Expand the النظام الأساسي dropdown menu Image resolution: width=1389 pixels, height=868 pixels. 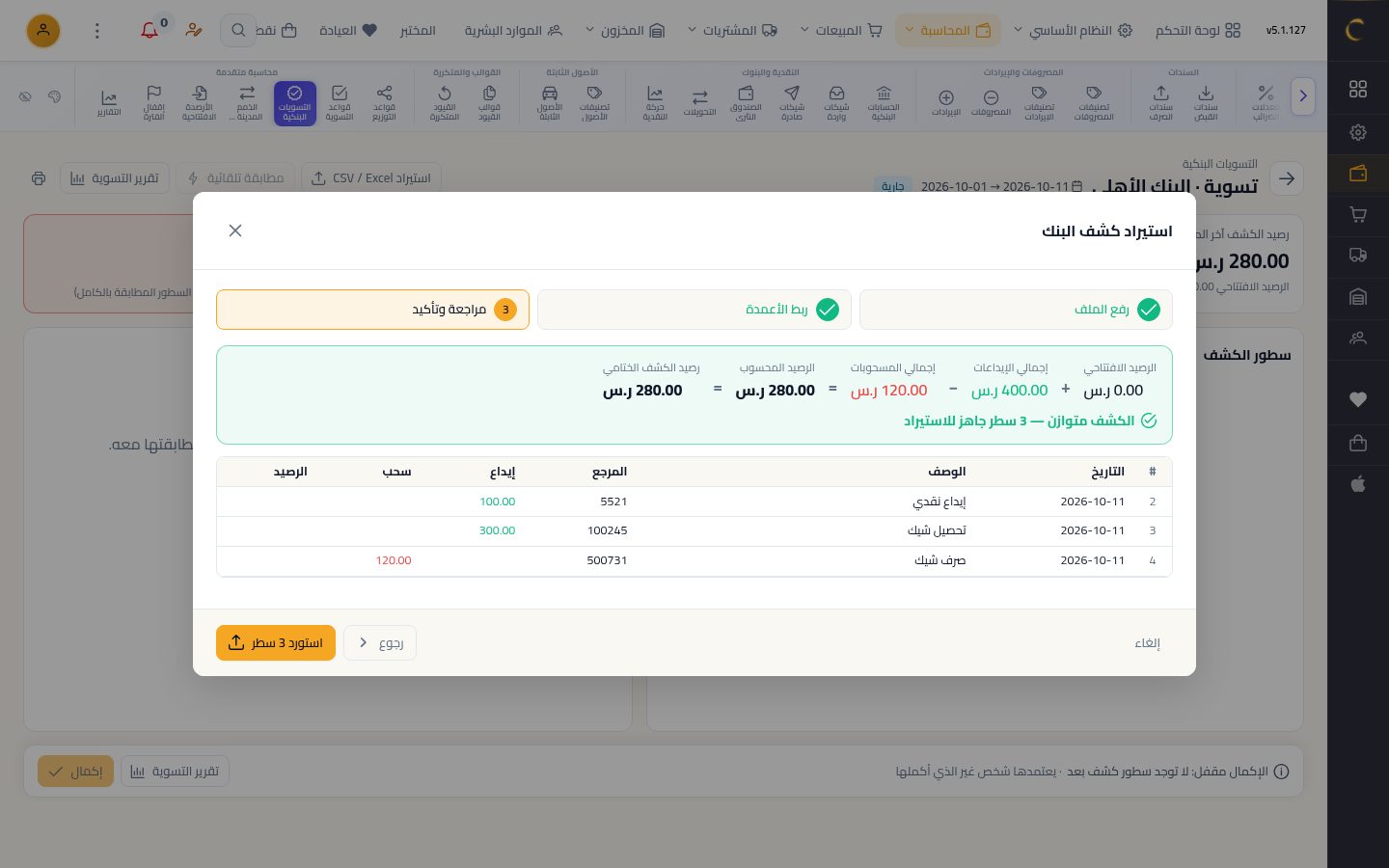[1072, 31]
